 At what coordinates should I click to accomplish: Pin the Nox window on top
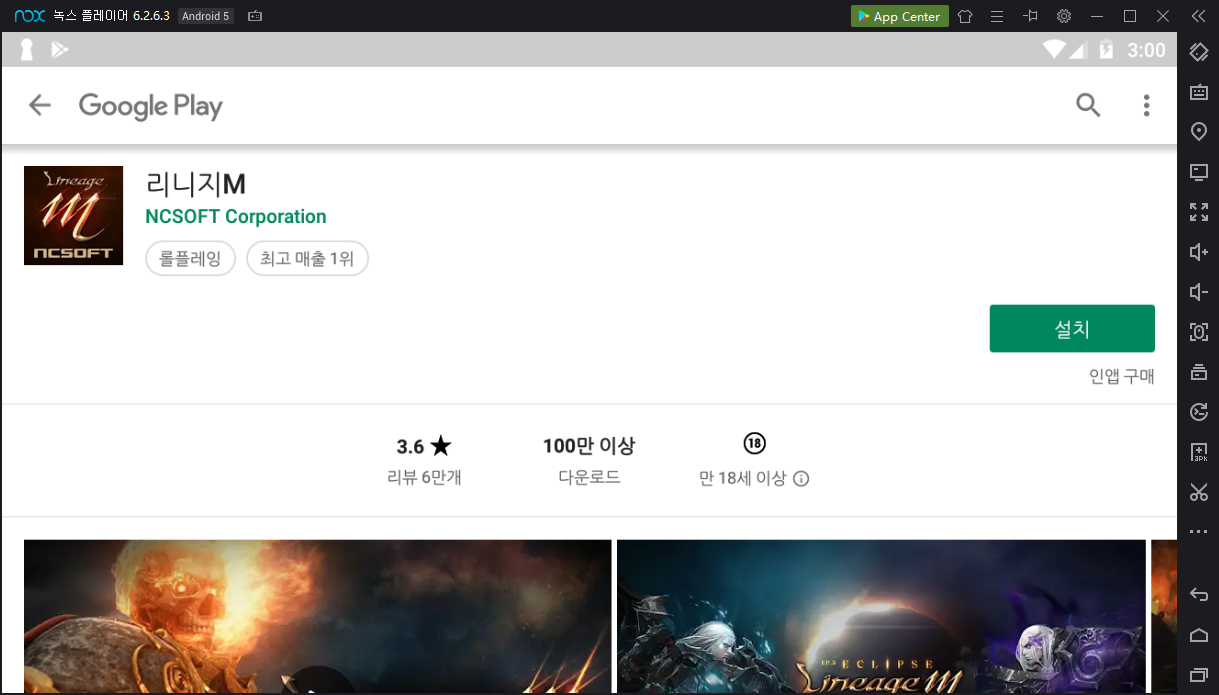click(x=1031, y=16)
